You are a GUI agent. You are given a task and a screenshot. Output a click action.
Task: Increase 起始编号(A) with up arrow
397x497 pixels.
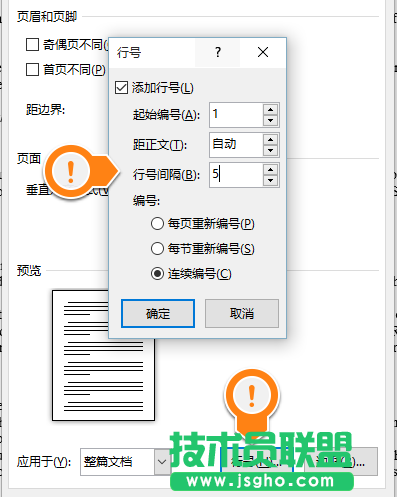tap(270, 109)
